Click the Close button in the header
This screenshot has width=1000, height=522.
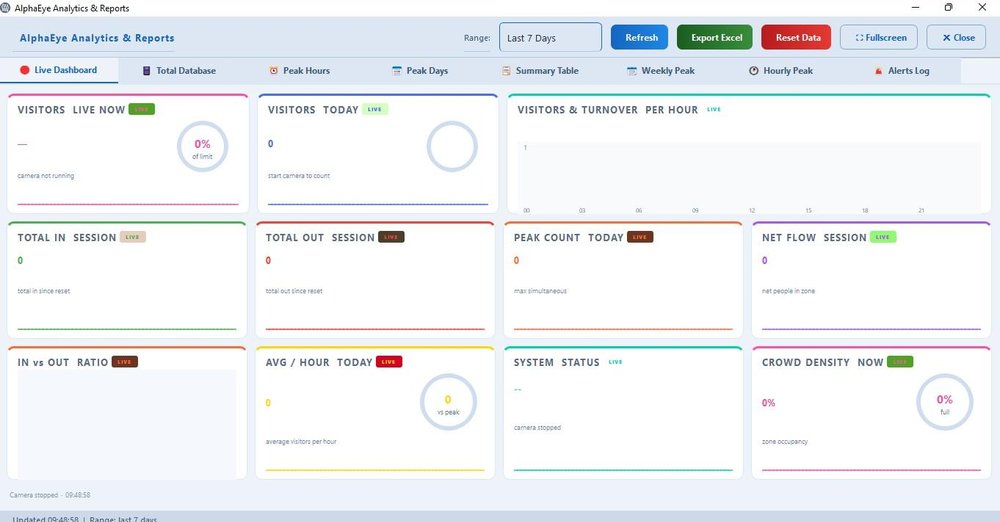point(955,38)
